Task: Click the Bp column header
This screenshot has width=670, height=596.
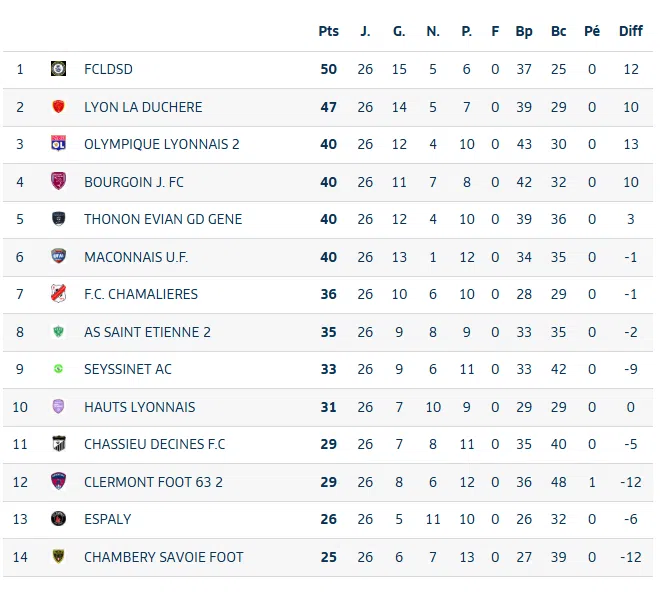Action: click(524, 31)
